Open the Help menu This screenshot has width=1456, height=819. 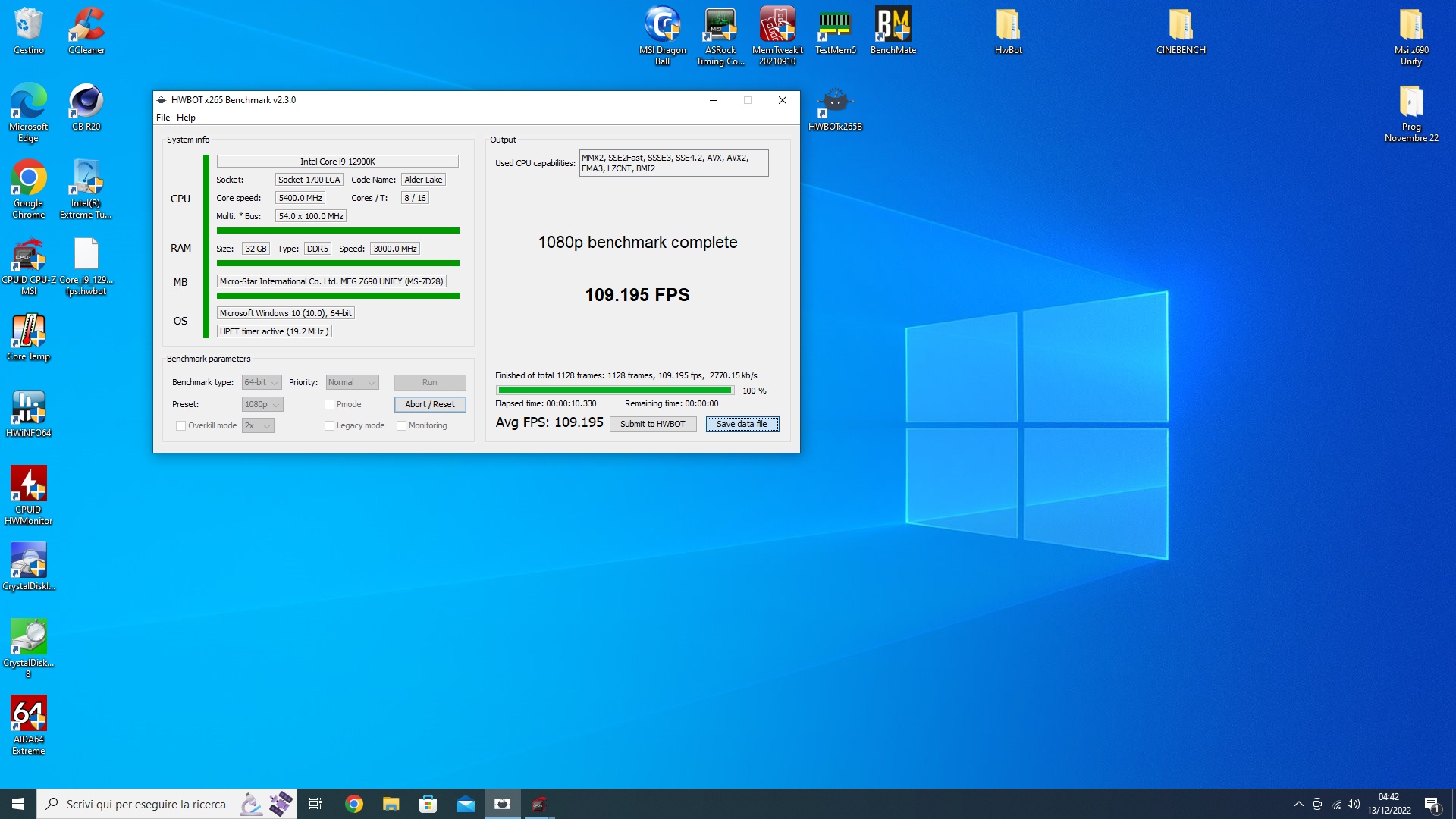tap(186, 118)
